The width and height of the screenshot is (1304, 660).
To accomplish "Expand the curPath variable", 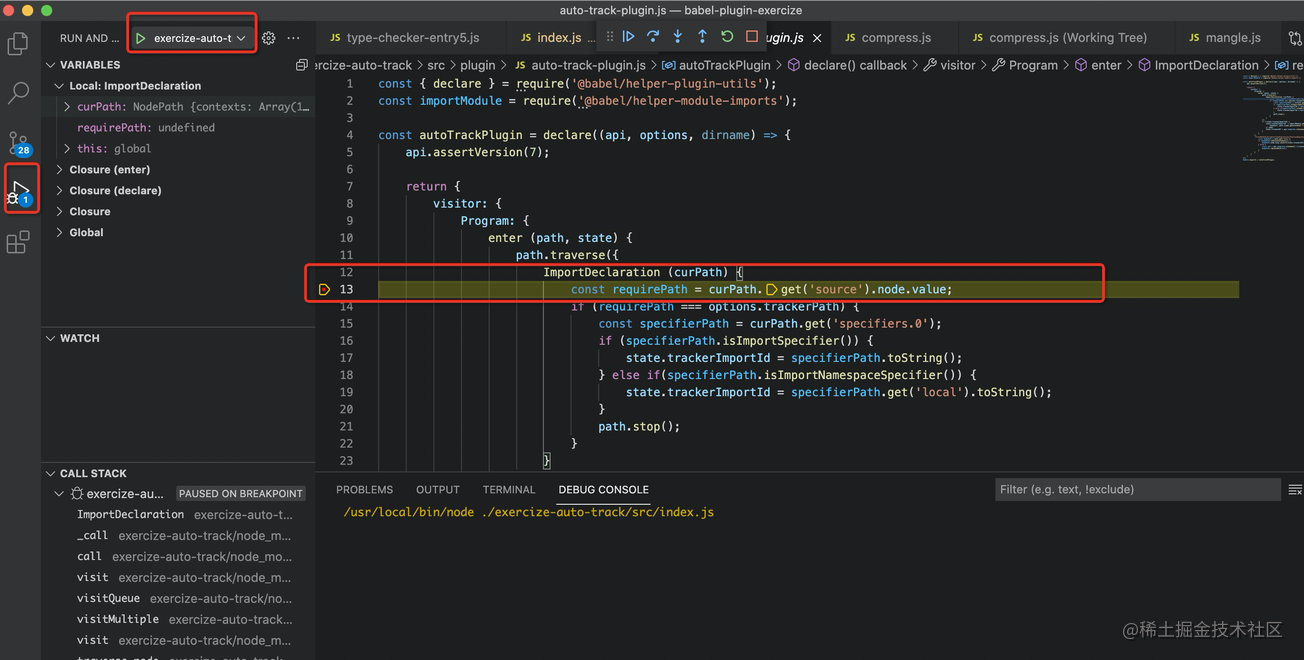I will coord(67,106).
